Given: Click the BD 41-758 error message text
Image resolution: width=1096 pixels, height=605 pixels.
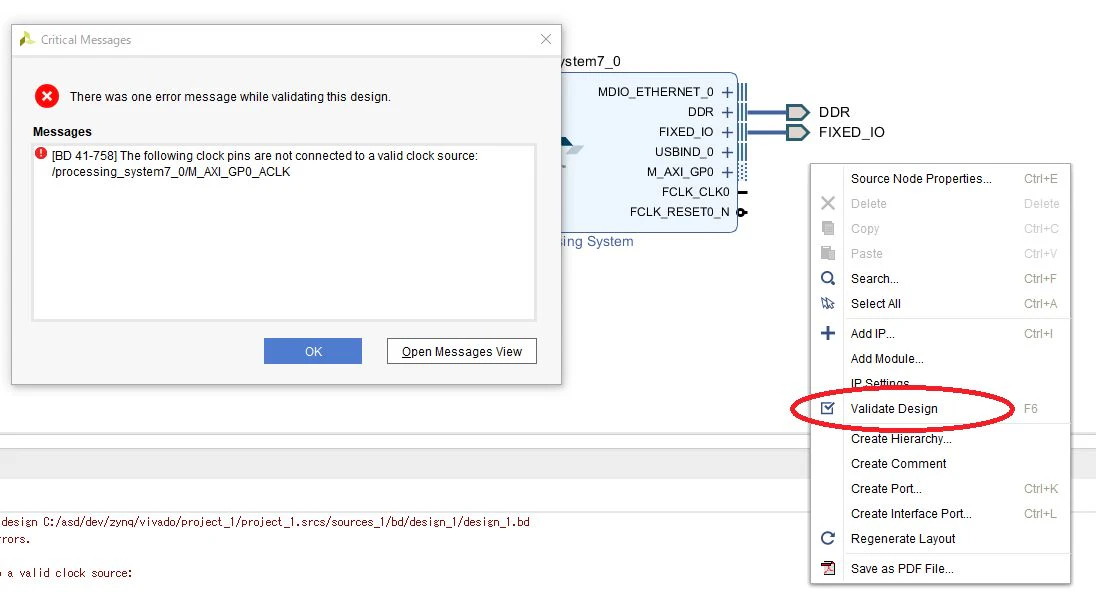Looking at the screenshot, I should [x=265, y=163].
